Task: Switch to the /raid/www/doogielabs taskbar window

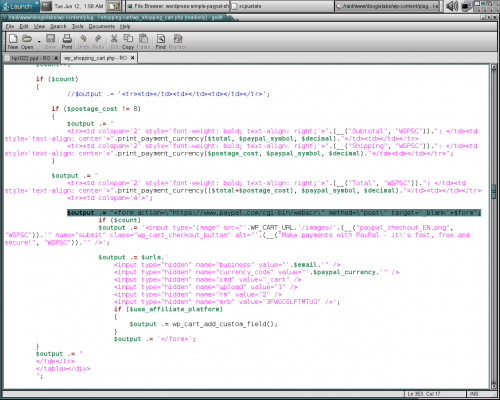Action: tap(387, 6)
